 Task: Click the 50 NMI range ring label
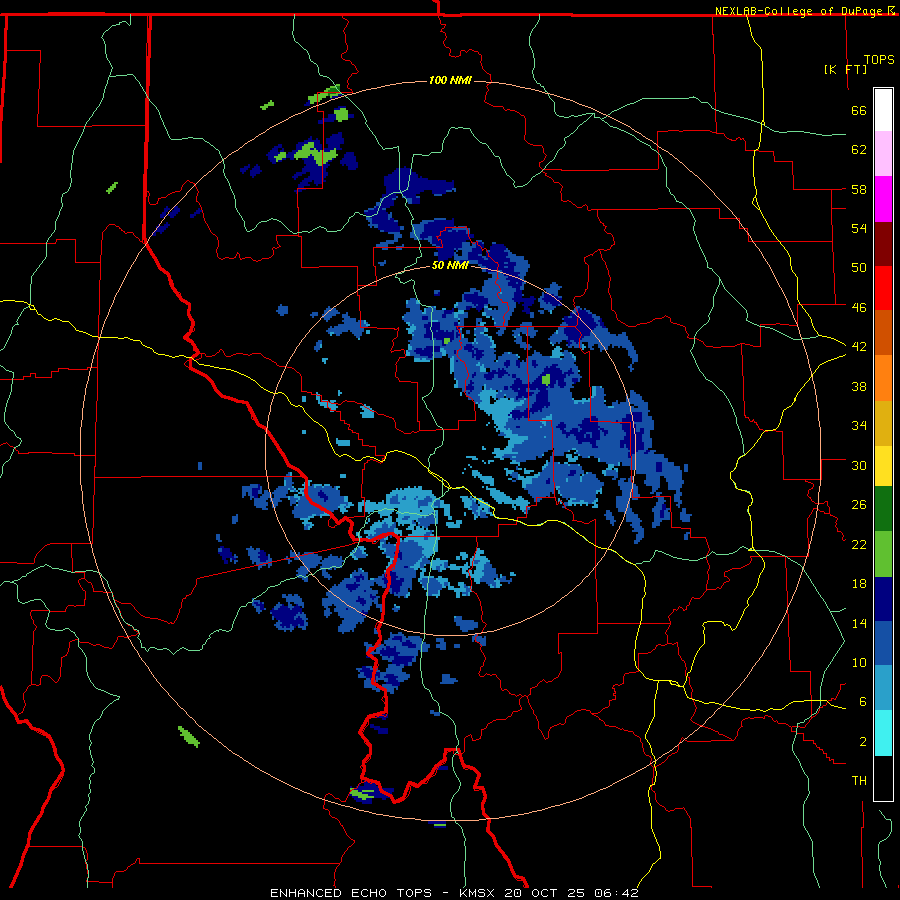tap(450, 265)
